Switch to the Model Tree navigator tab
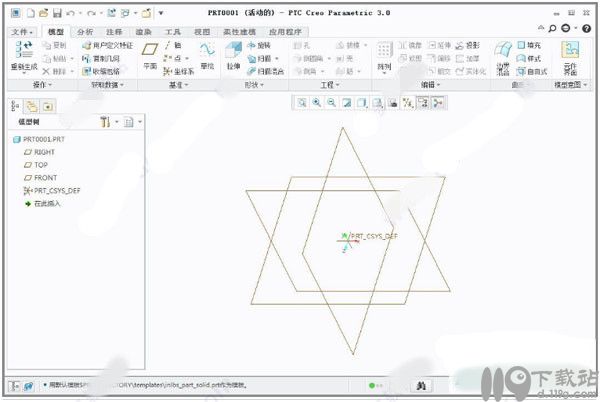 coord(16,106)
